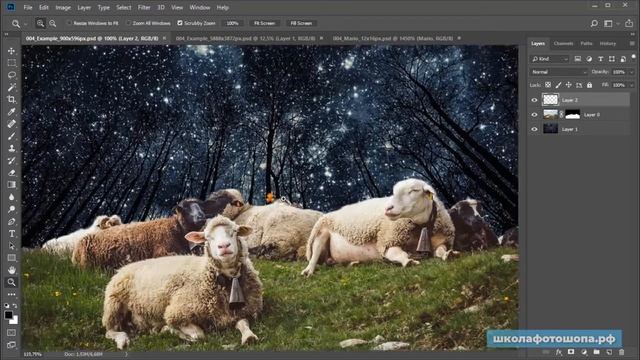The height and width of the screenshot is (360, 640).
Task: Toggle pixel layer filter icon
Action: coord(578,59)
